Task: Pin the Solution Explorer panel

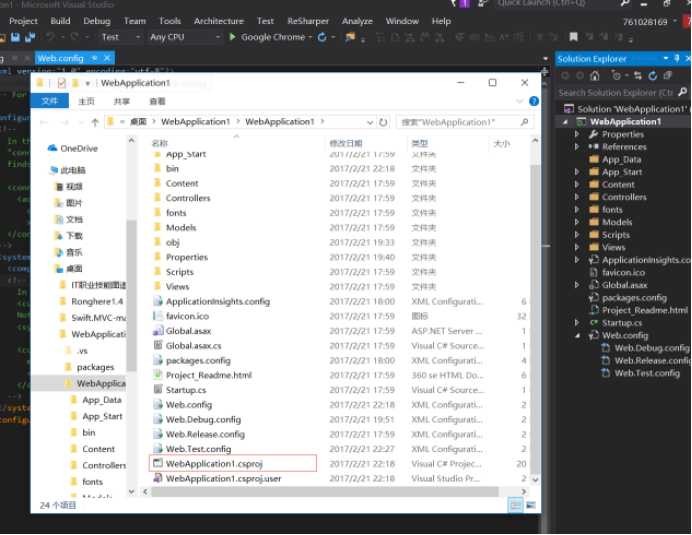Action: 677,58
